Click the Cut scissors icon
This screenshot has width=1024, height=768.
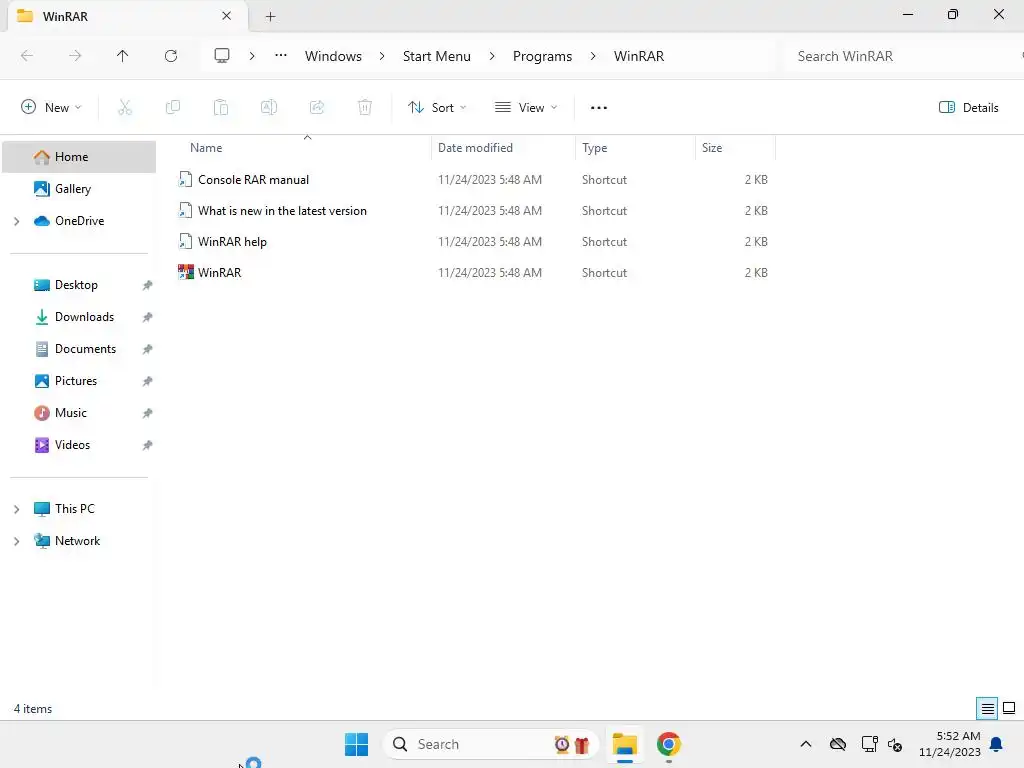click(x=125, y=108)
